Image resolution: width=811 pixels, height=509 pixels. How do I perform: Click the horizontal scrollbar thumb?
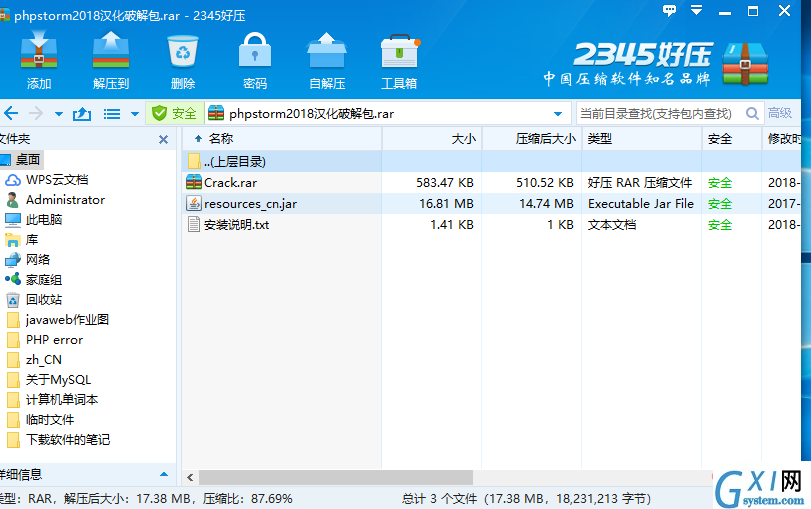pos(336,477)
